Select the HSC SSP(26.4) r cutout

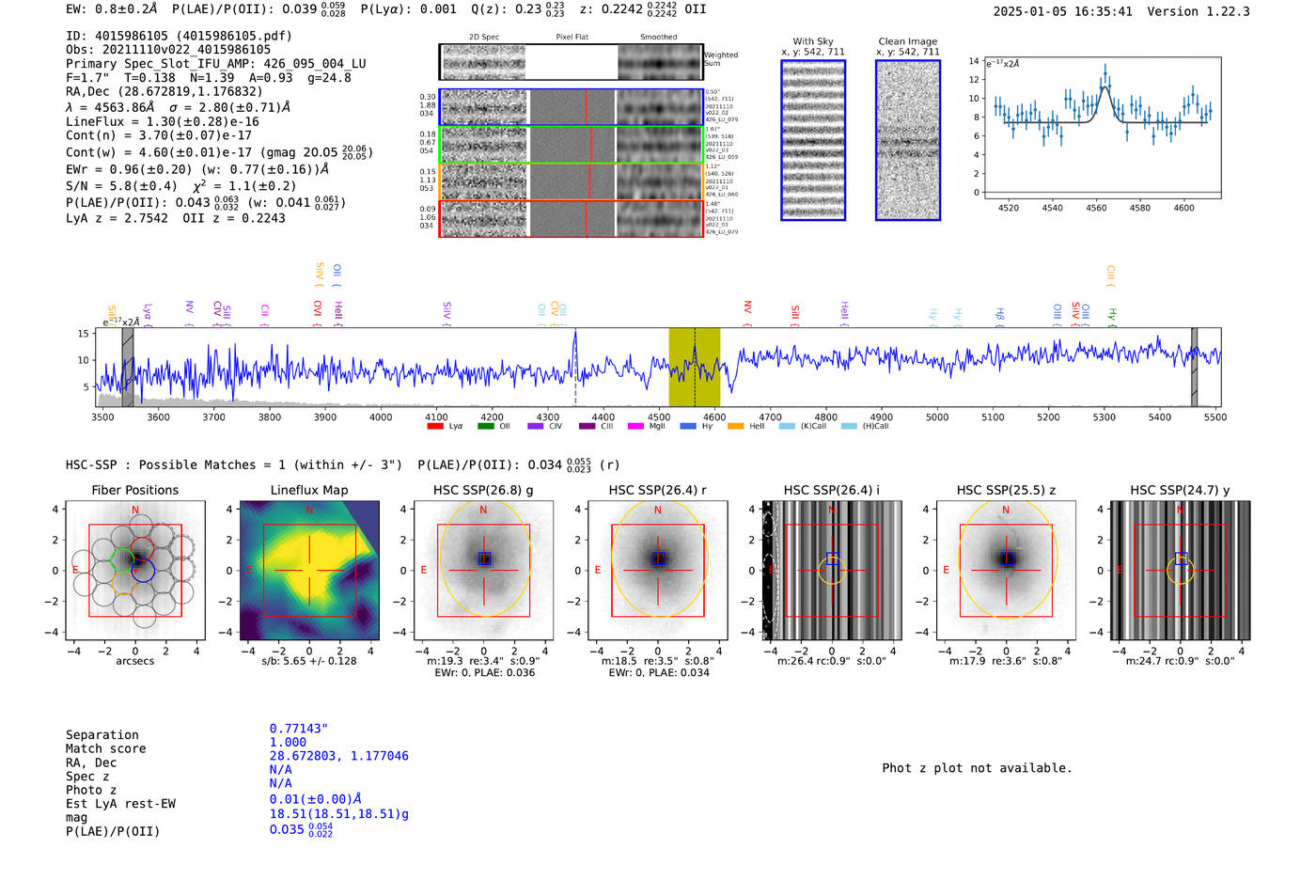(x=658, y=571)
